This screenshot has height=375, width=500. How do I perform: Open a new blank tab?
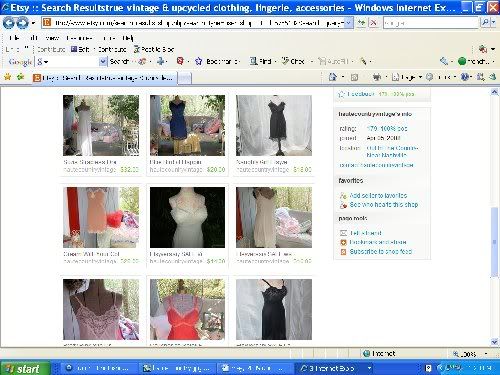[x=184, y=78]
